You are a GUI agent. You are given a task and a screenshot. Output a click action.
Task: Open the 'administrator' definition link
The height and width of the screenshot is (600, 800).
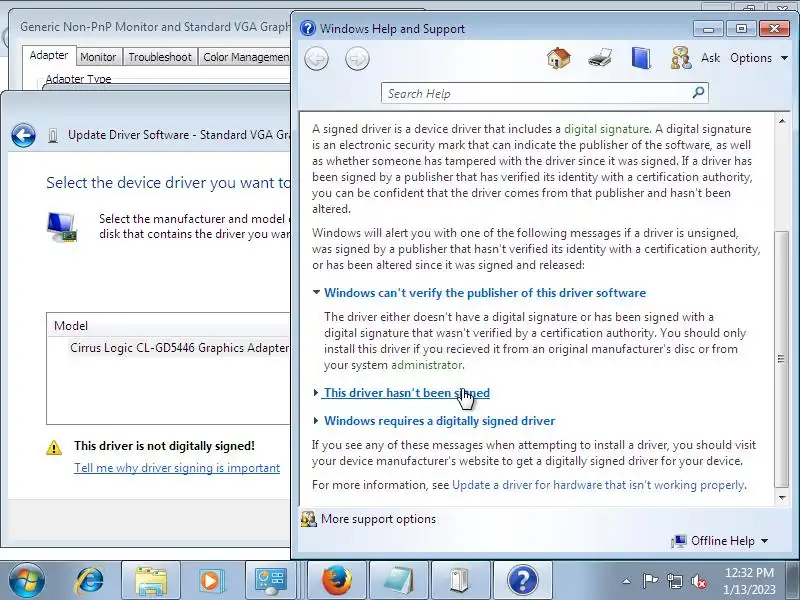click(x=427, y=365)
